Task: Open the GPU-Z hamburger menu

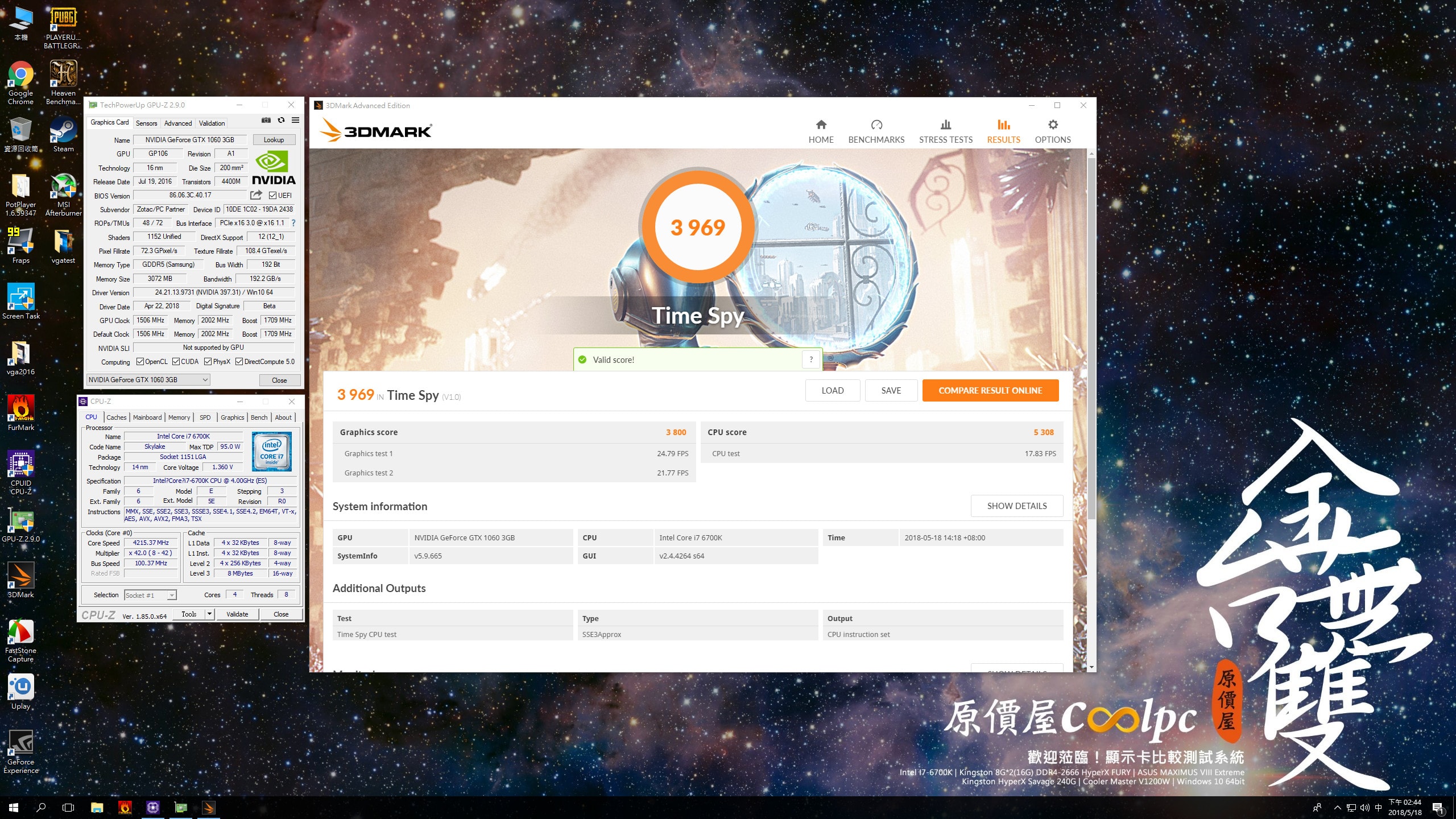Action: (x=296, y=121)
